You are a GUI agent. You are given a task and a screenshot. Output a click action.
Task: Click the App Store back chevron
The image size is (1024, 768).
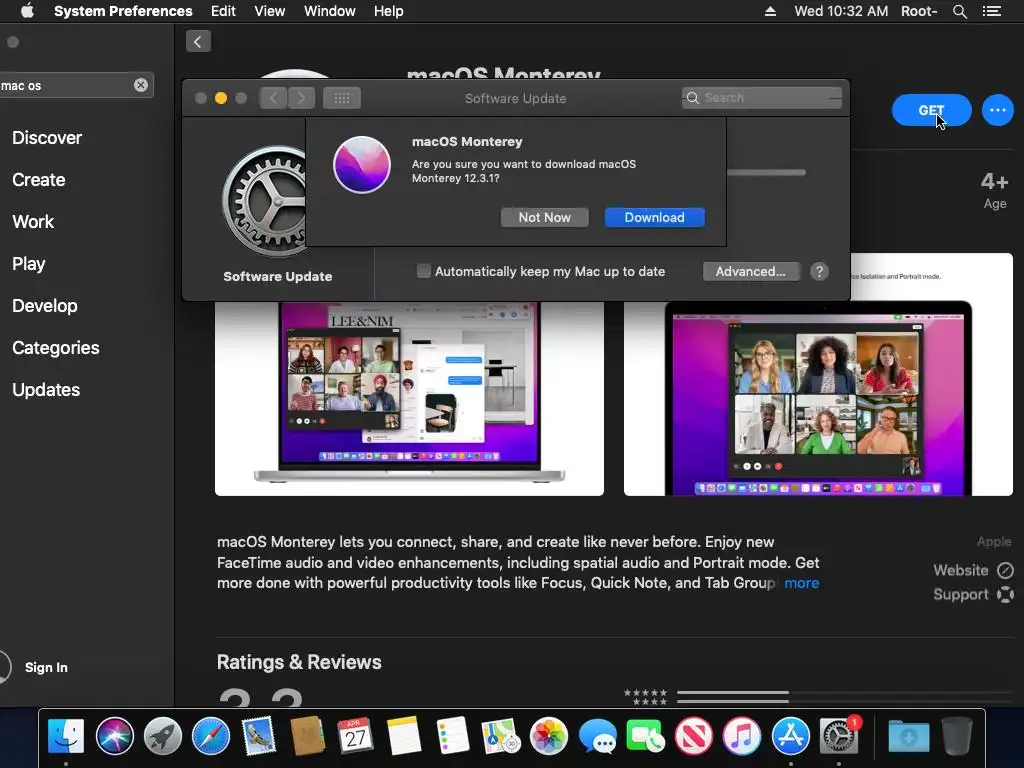pos(198,42)
